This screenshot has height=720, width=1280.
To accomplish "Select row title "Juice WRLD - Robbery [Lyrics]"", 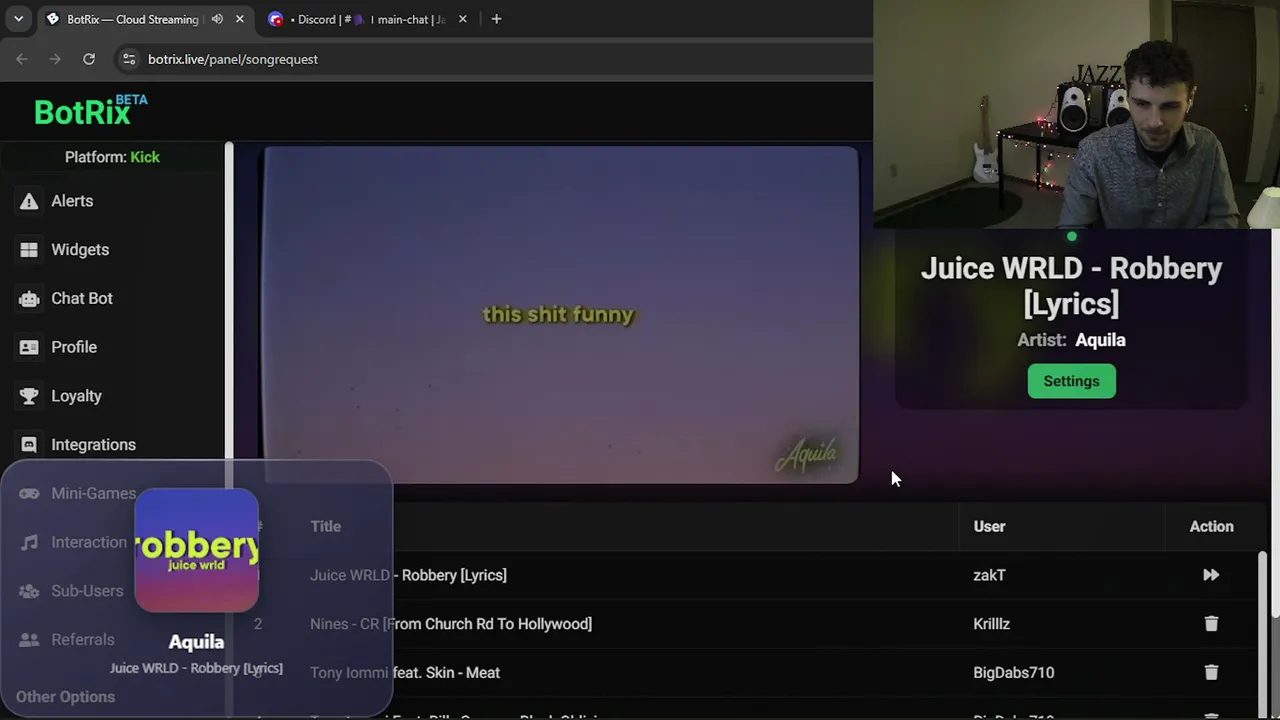I will 408,575.
